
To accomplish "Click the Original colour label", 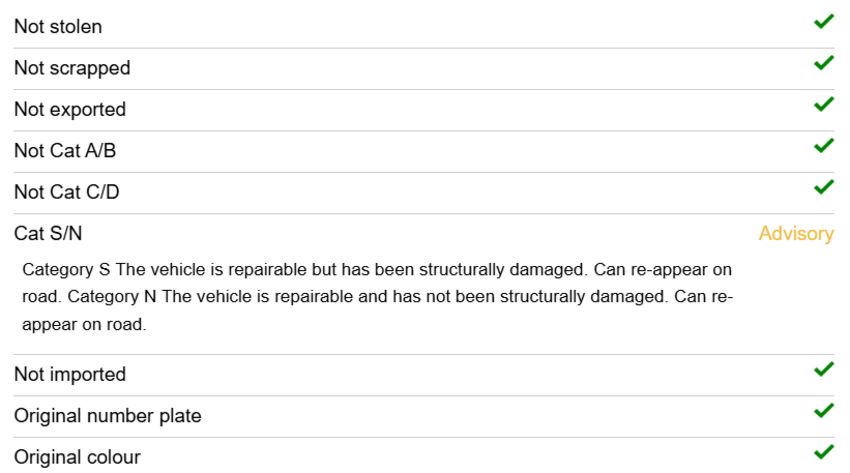I will click(77, 457).
